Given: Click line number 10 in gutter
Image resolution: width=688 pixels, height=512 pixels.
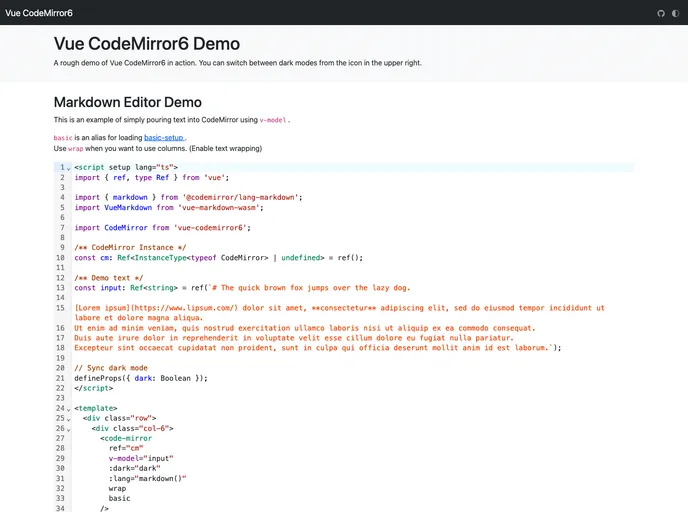Looking at the screenshot, I should 60,258.
